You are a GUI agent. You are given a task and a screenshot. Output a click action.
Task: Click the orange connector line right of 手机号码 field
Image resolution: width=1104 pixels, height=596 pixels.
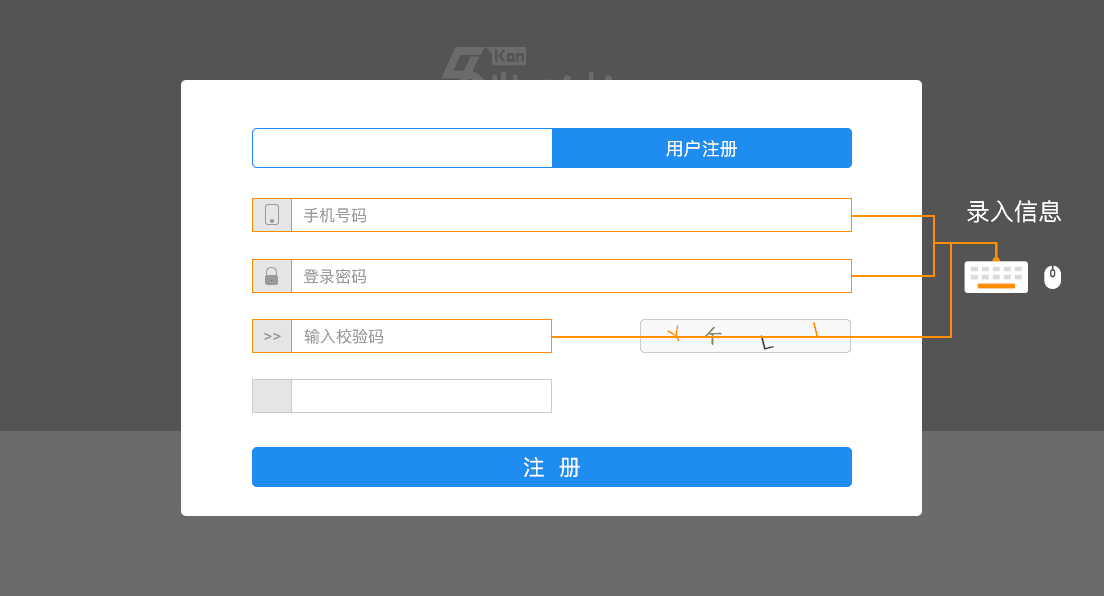tap(892, 216)
